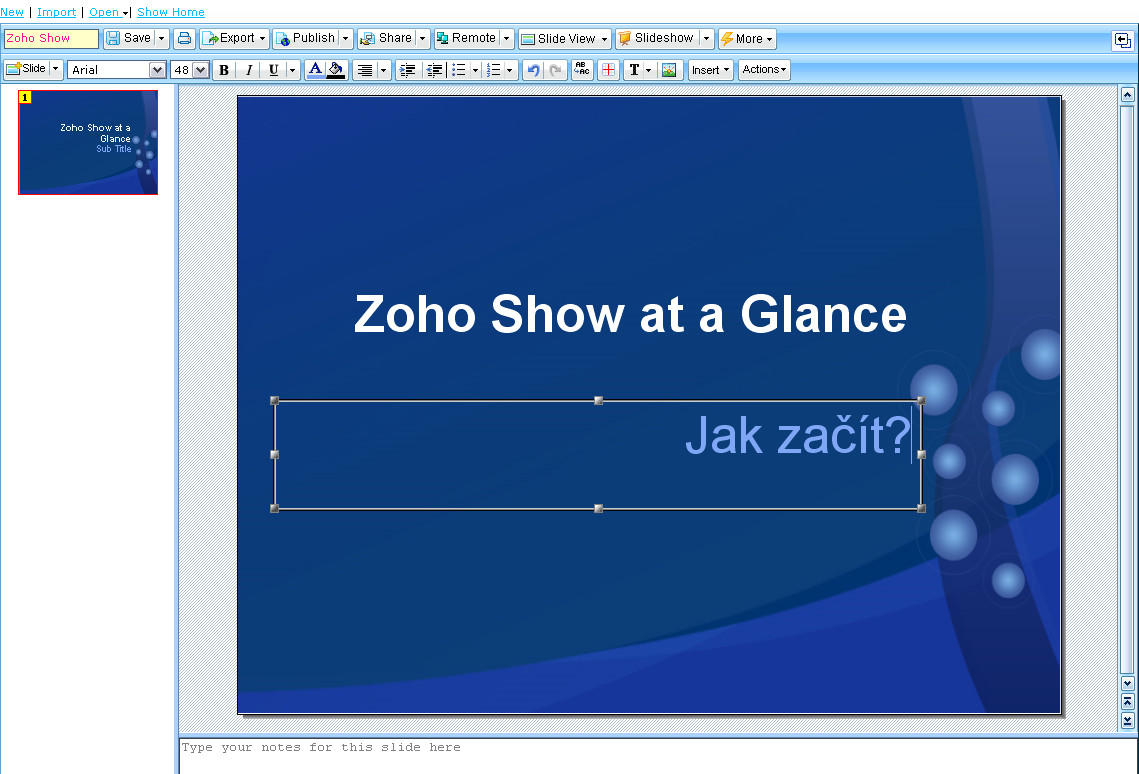Toggle underline formatting

(x=273, y=70)
